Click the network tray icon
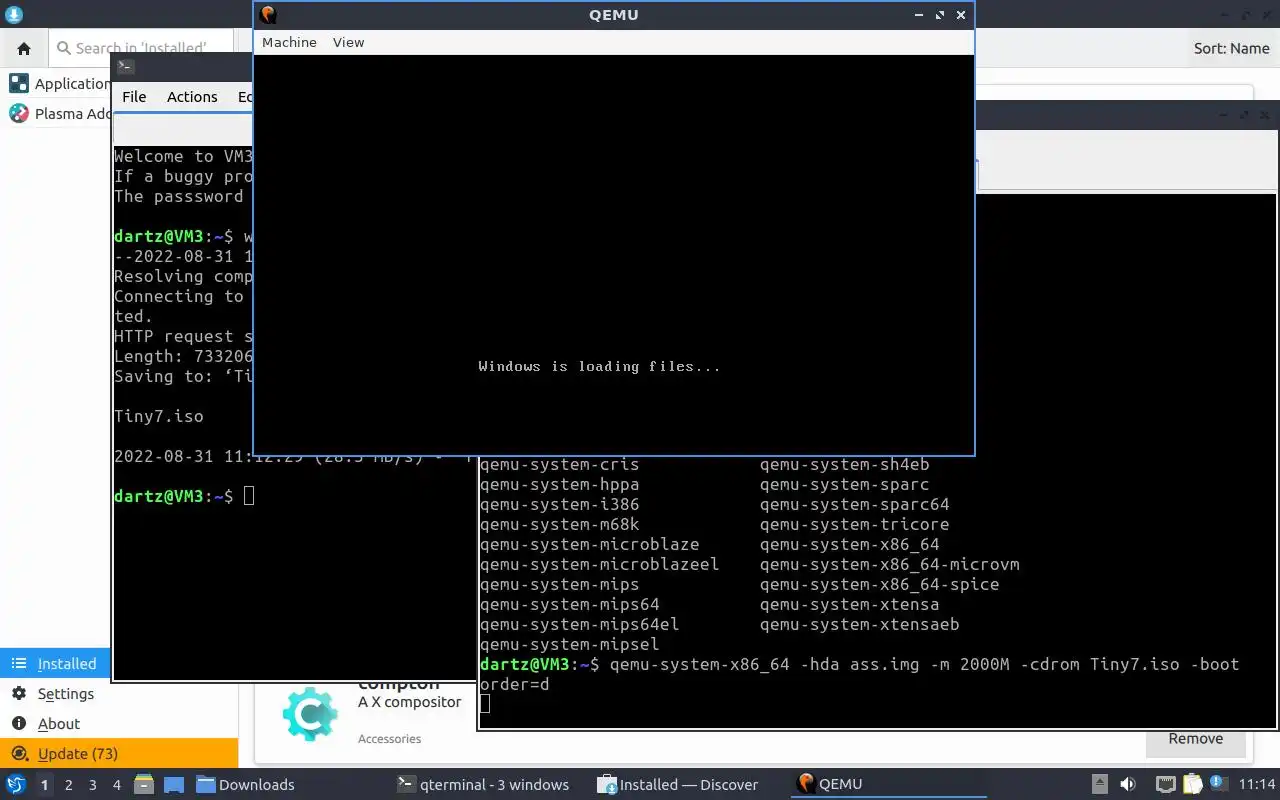Image resolution: width=1280 pixels, height=800 pixels. click(1166, 784)
